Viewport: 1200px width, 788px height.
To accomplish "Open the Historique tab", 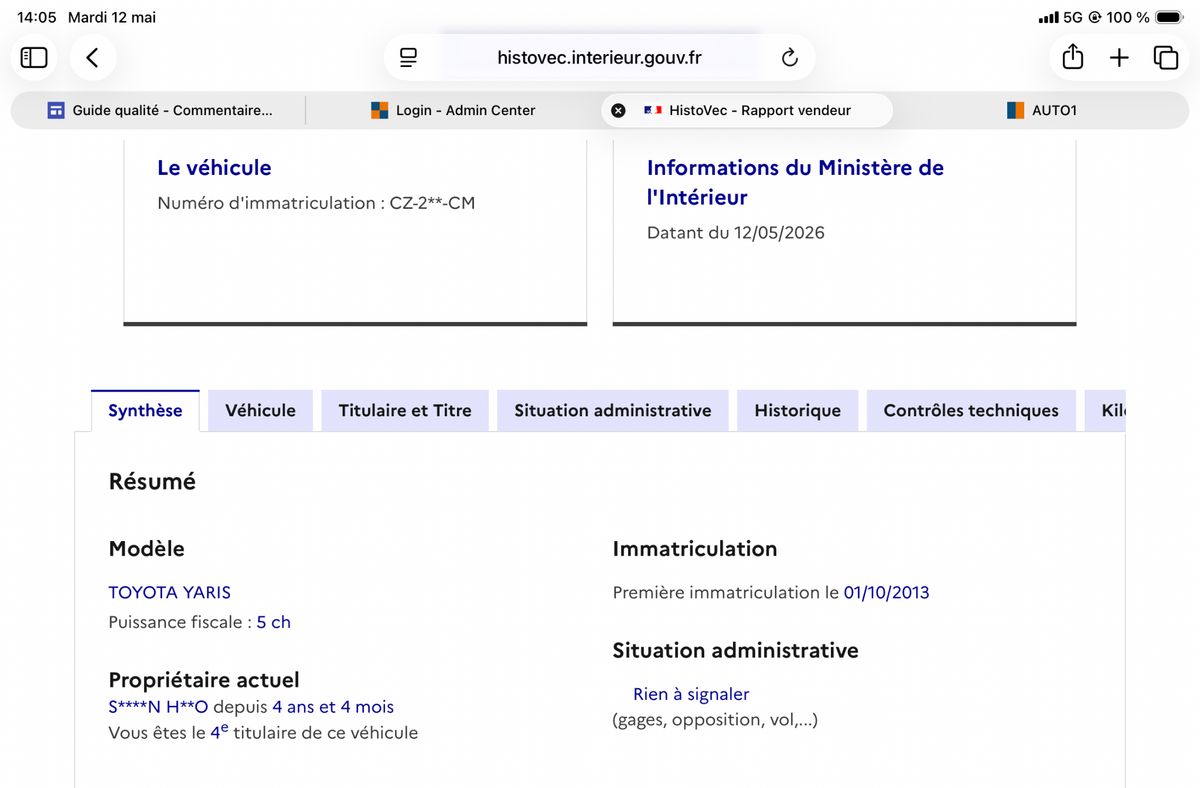I will 798,410.
